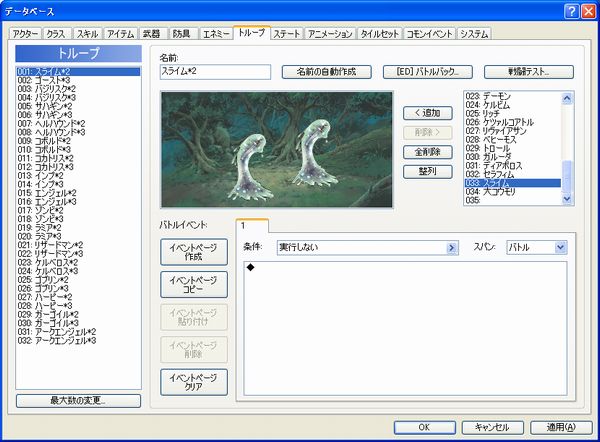The height and width of the screenshot is (442, 600).
Task: Select troop 016: エンジェル*3
Action: 78,202
